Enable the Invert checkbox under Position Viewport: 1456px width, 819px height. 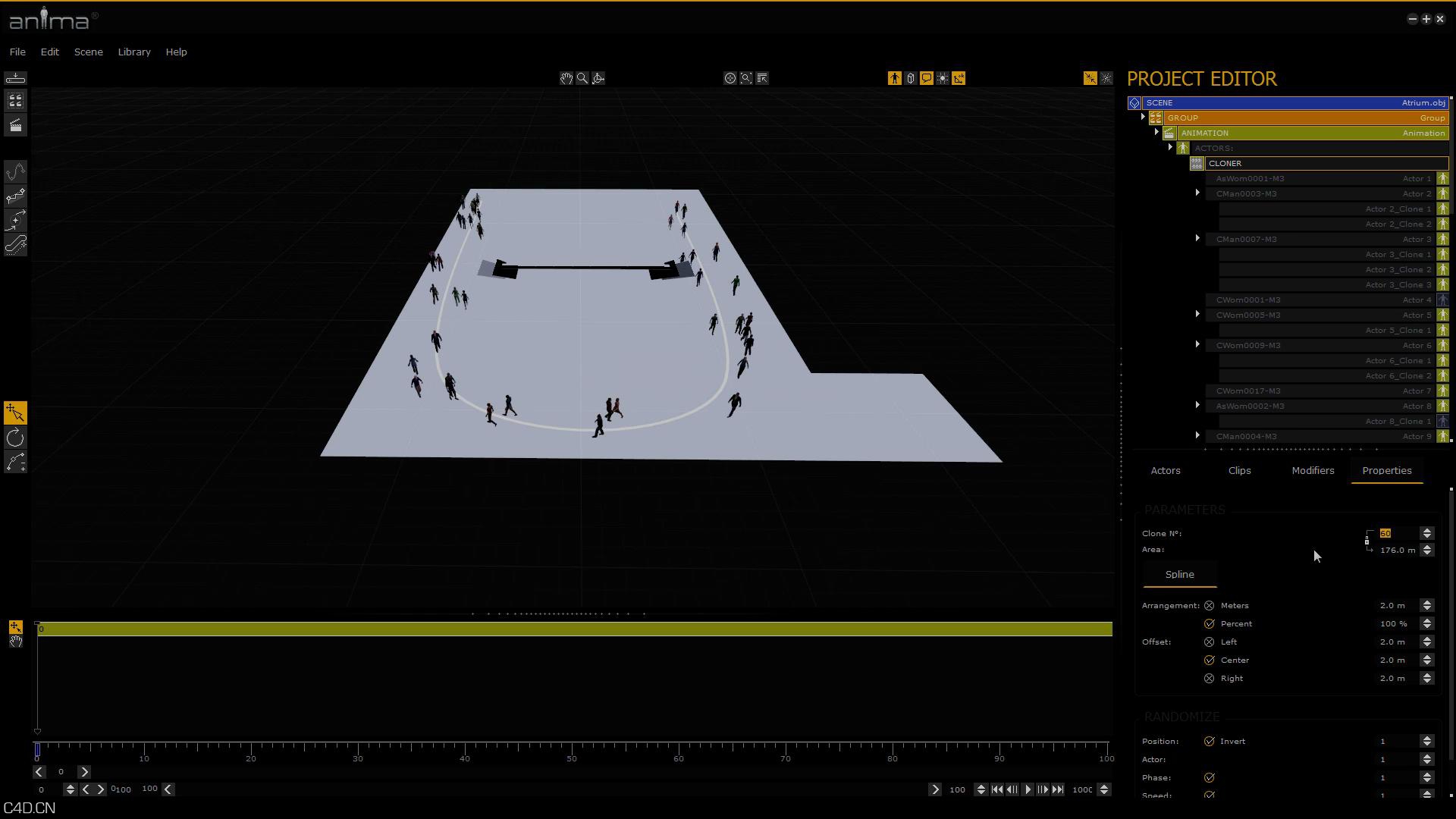(1210, 741)
